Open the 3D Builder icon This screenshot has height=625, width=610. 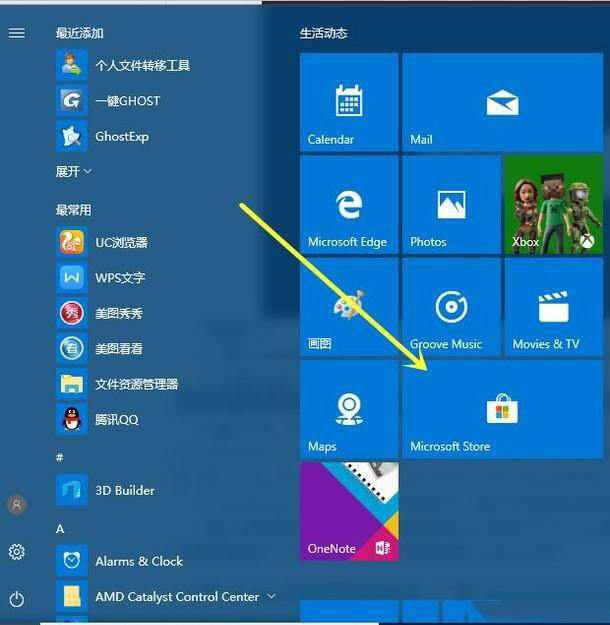[72, 490]
